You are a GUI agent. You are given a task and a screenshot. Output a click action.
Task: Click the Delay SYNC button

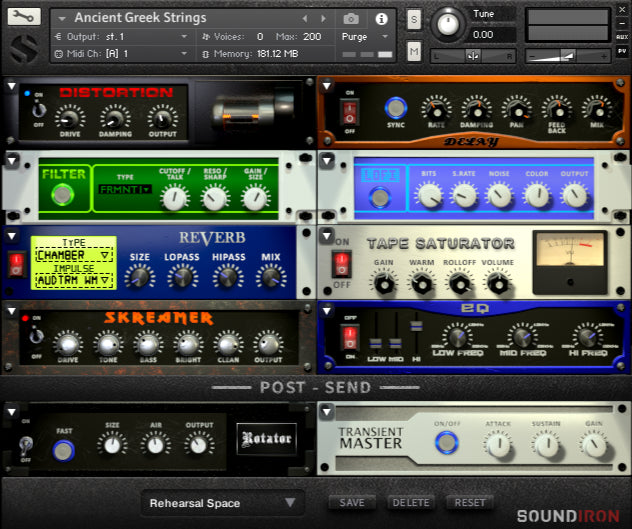tap(397, 107)
